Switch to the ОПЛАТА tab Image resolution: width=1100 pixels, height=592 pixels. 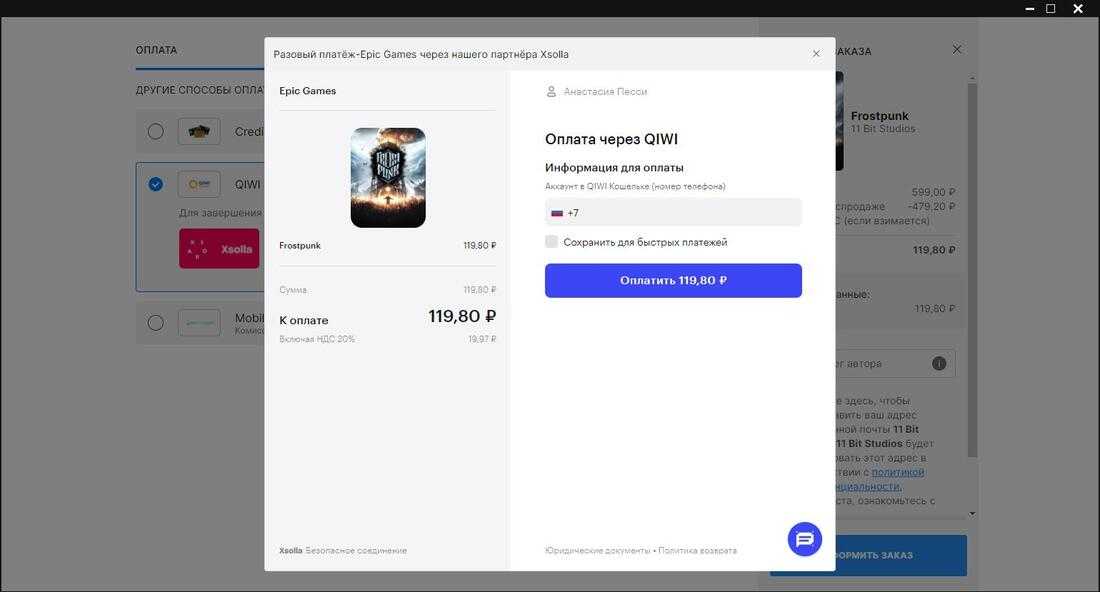point(157,50)
